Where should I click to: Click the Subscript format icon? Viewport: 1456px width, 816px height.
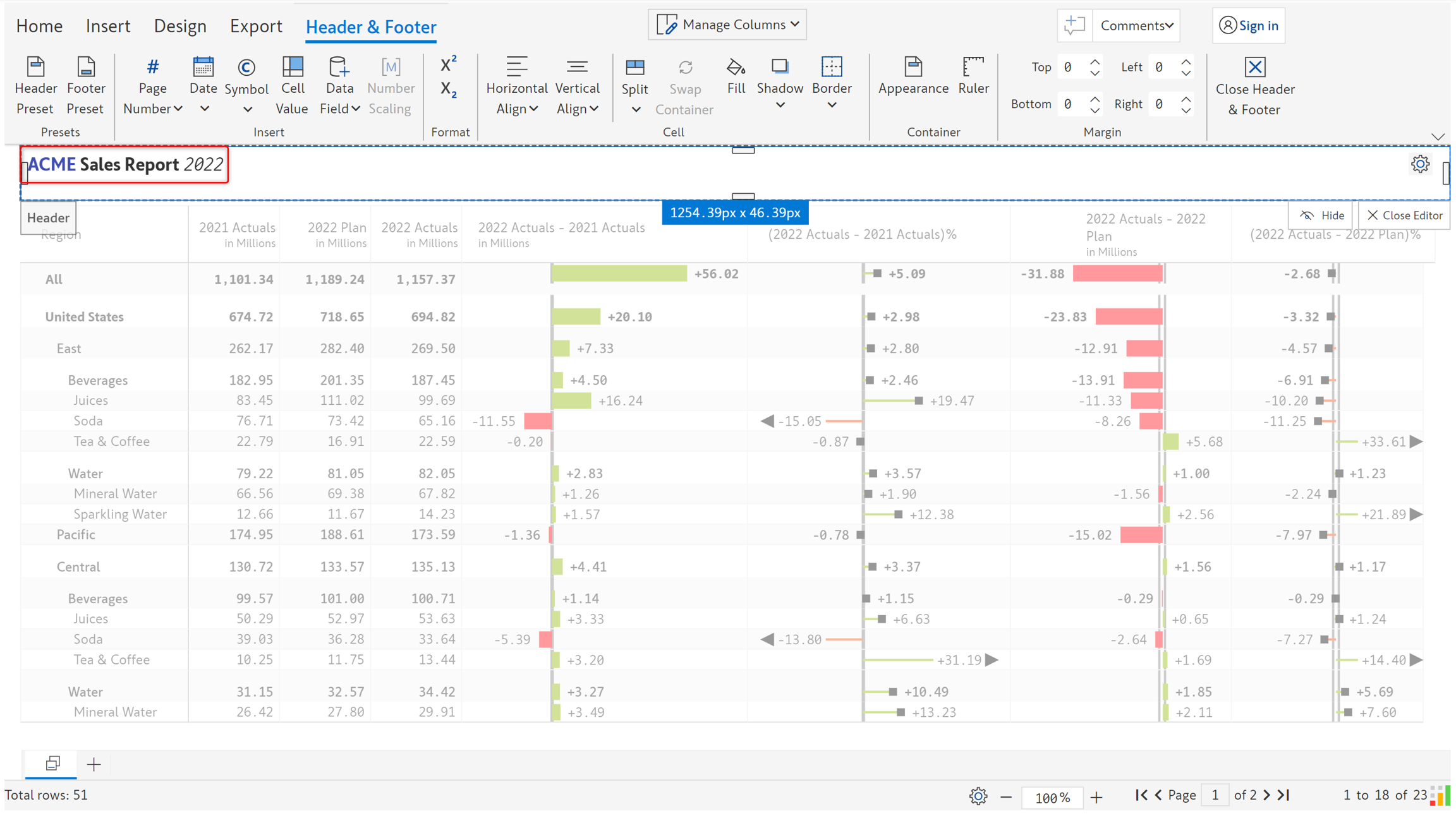point(448,90)
